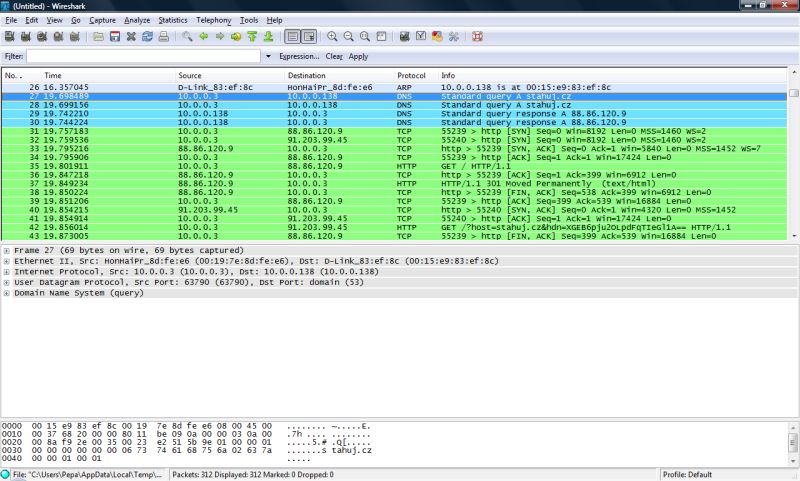This screenshot has height=481, width=800.
Task: Click packet list vertical scrollbar thumb
Action: coord(793,93)
